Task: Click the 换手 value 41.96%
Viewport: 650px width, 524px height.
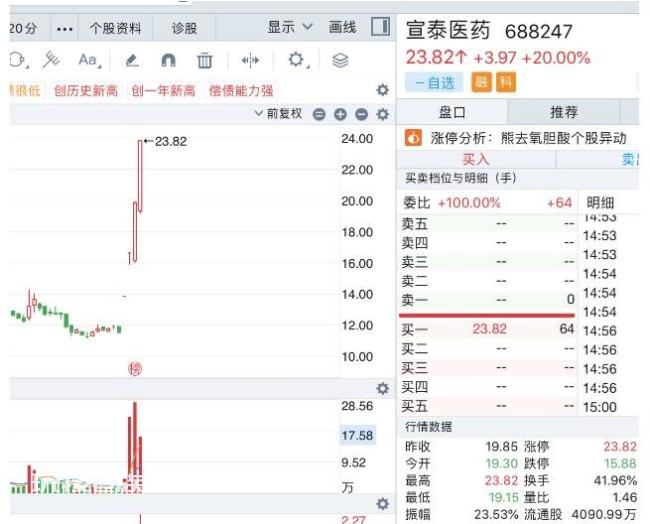Action: tap(615, 480)
